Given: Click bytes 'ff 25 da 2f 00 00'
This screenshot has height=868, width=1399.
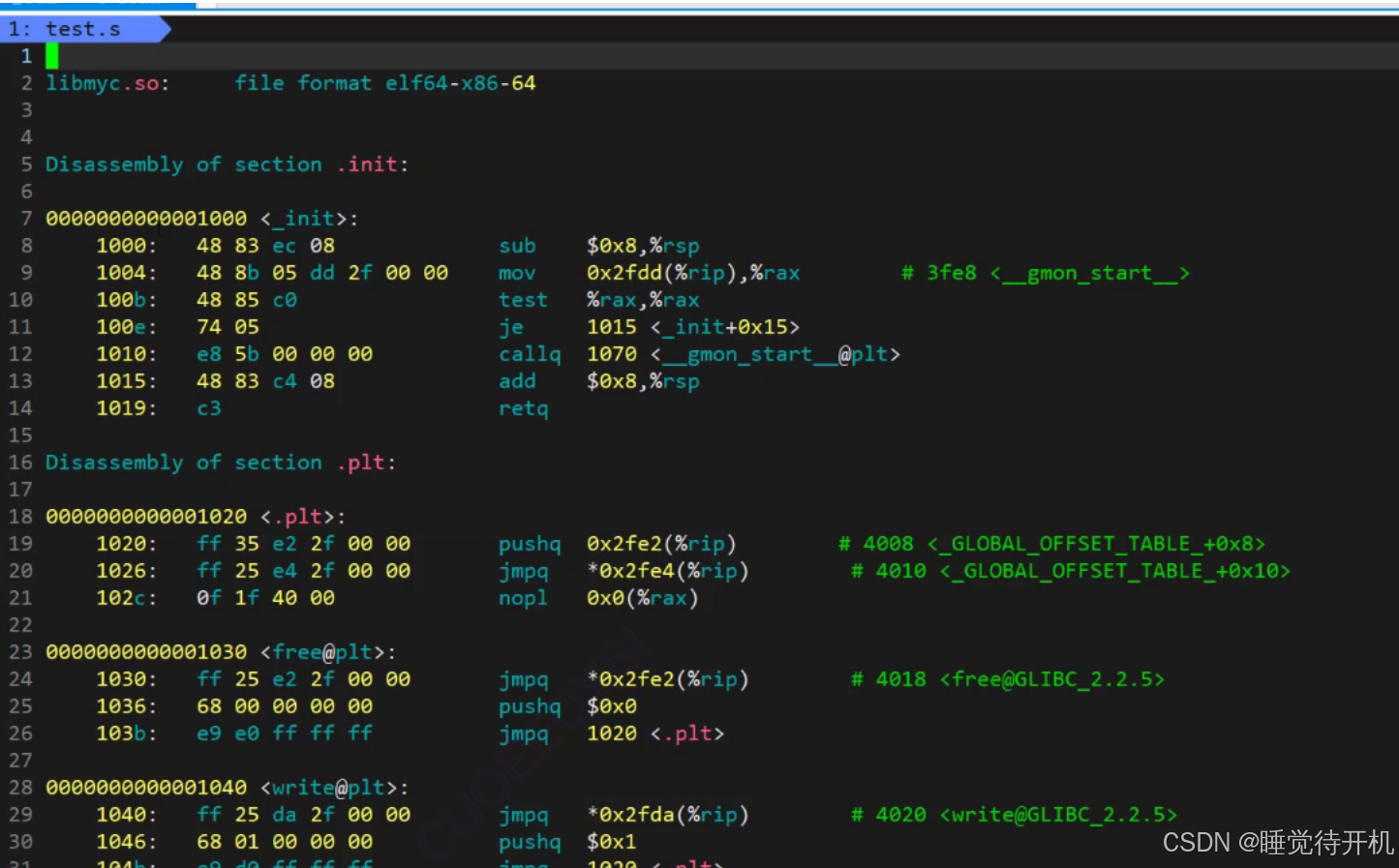Looking at the screenshot, I should tap(304, 815).
